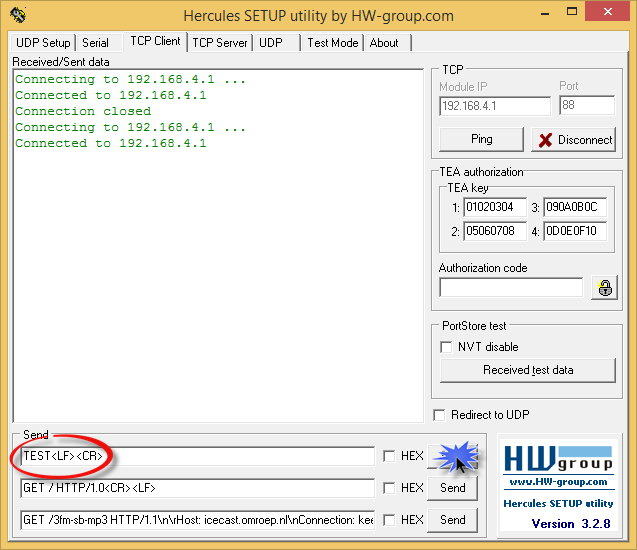Click the Connection closed log line
Viewport: 637px width, 550px height.
click(83, 111)
